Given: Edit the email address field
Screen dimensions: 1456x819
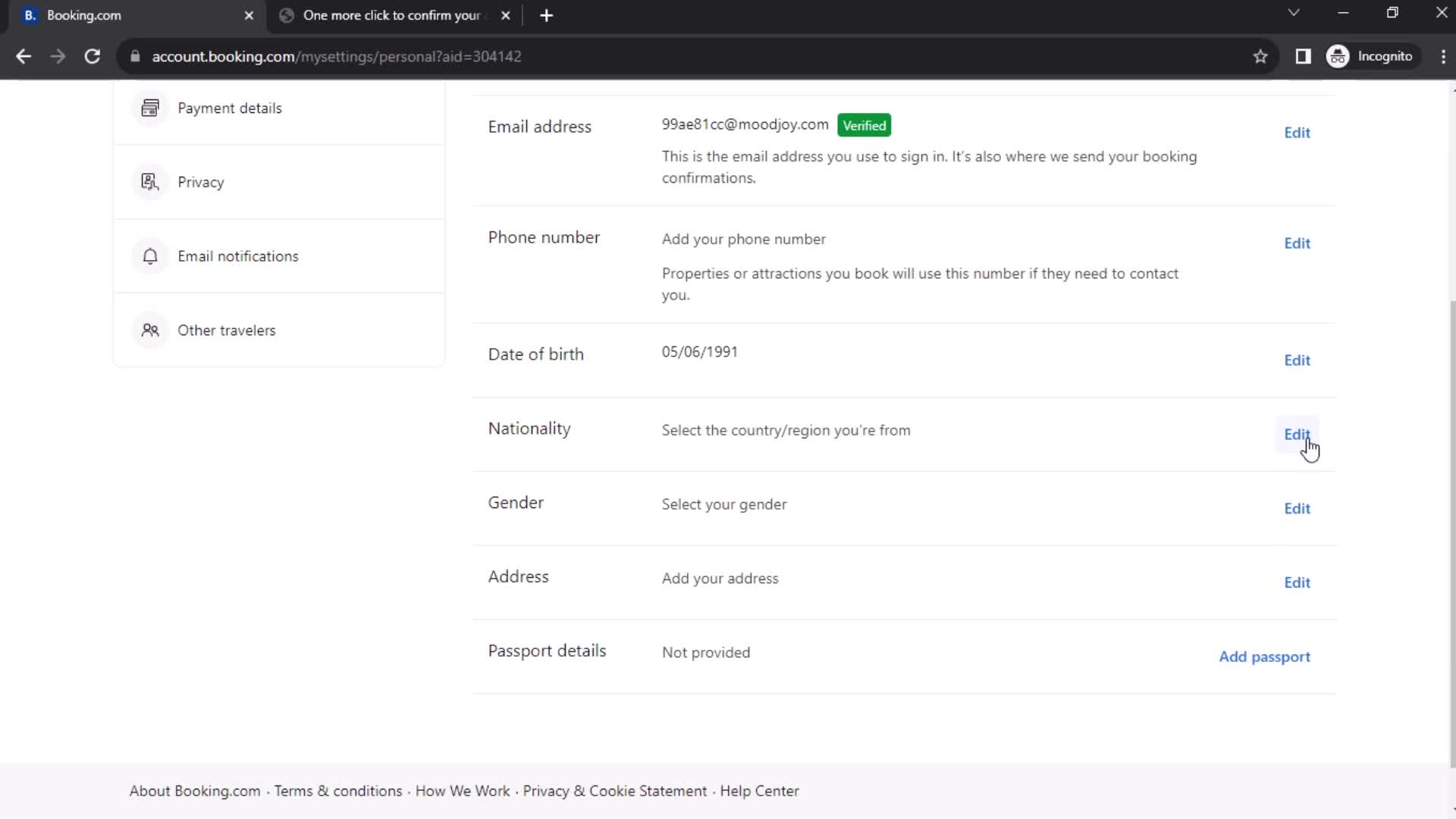Looking at the screenshot, I should point(1297,131).
